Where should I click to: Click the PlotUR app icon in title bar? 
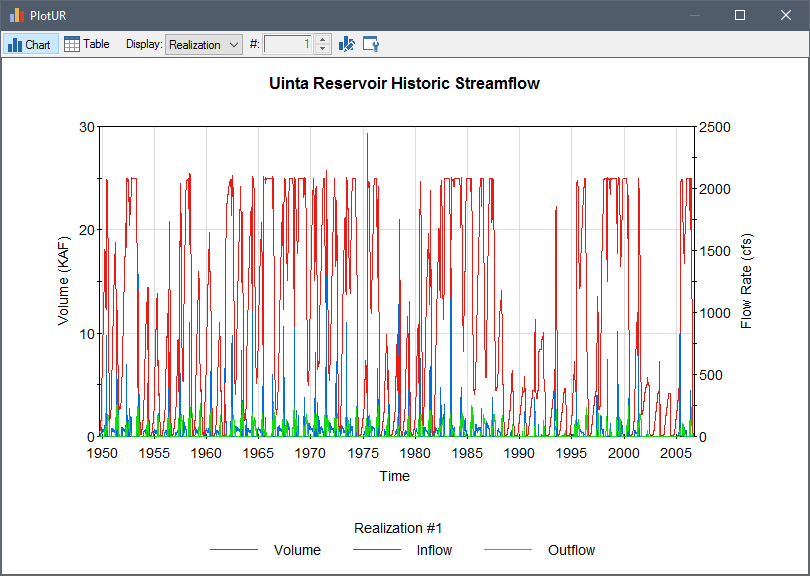pyautogui.click(x=17, y=15)
